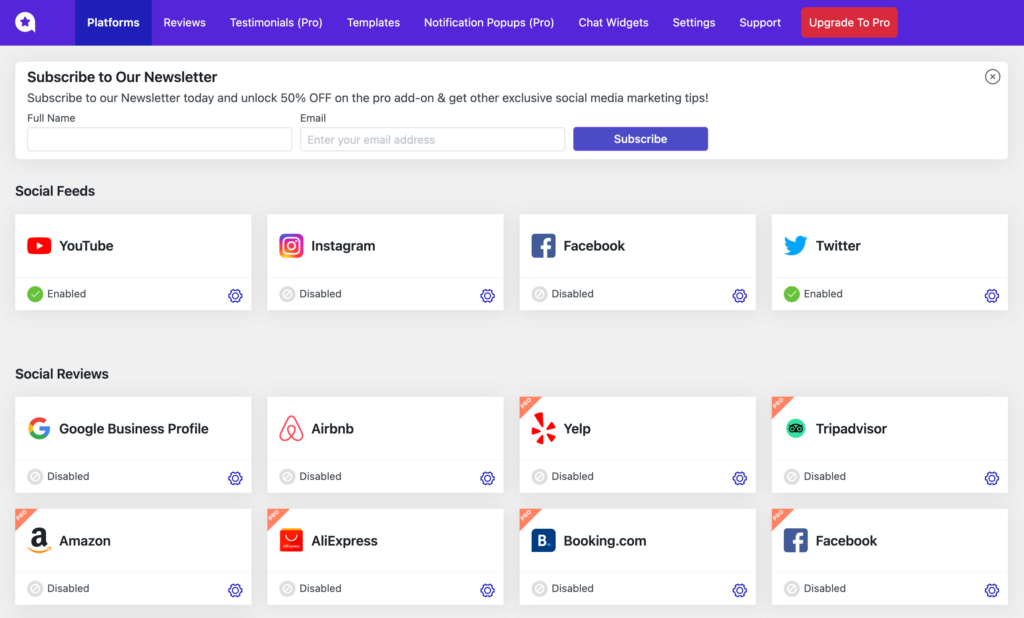Click the Yelp settings gear icon

coord(739,478)
